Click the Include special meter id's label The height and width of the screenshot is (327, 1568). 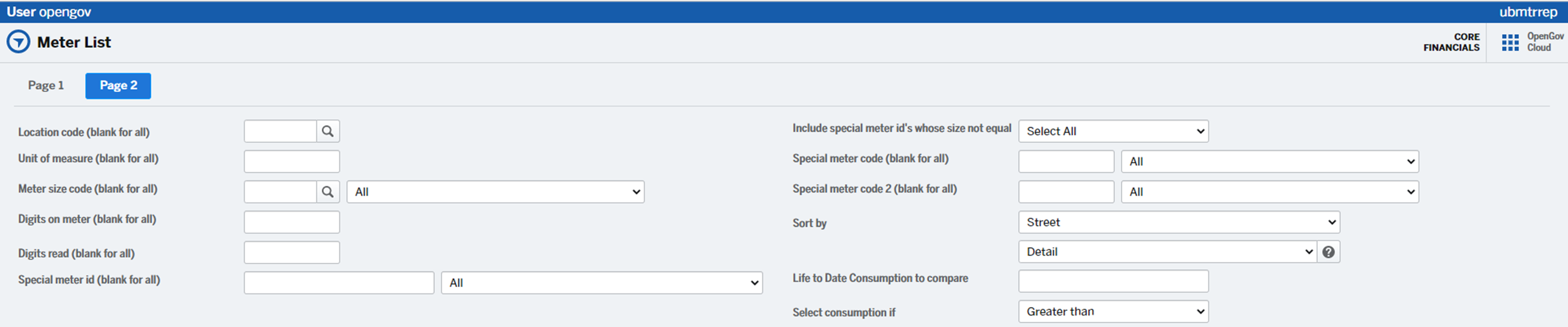coord(901,128)
